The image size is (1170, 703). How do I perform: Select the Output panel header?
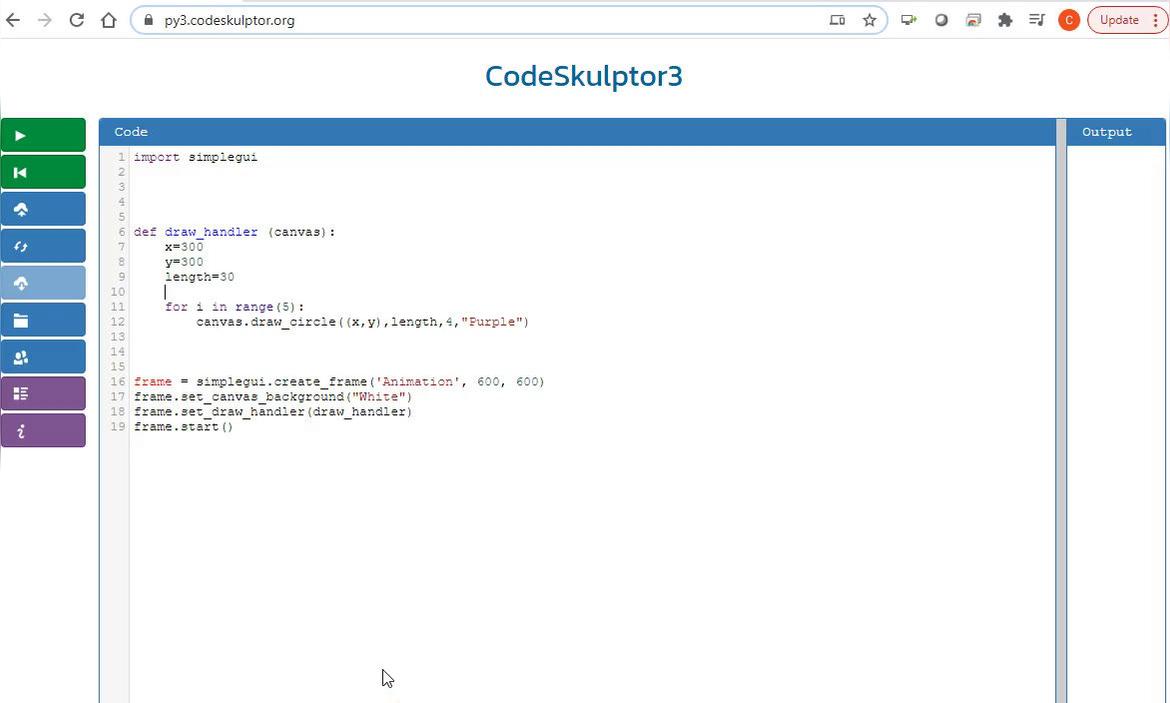(1107, 132)
